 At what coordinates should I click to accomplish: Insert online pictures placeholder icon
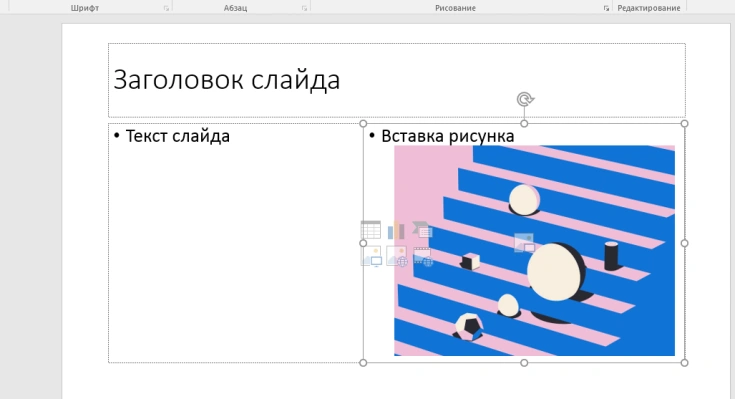coord(397,256)
